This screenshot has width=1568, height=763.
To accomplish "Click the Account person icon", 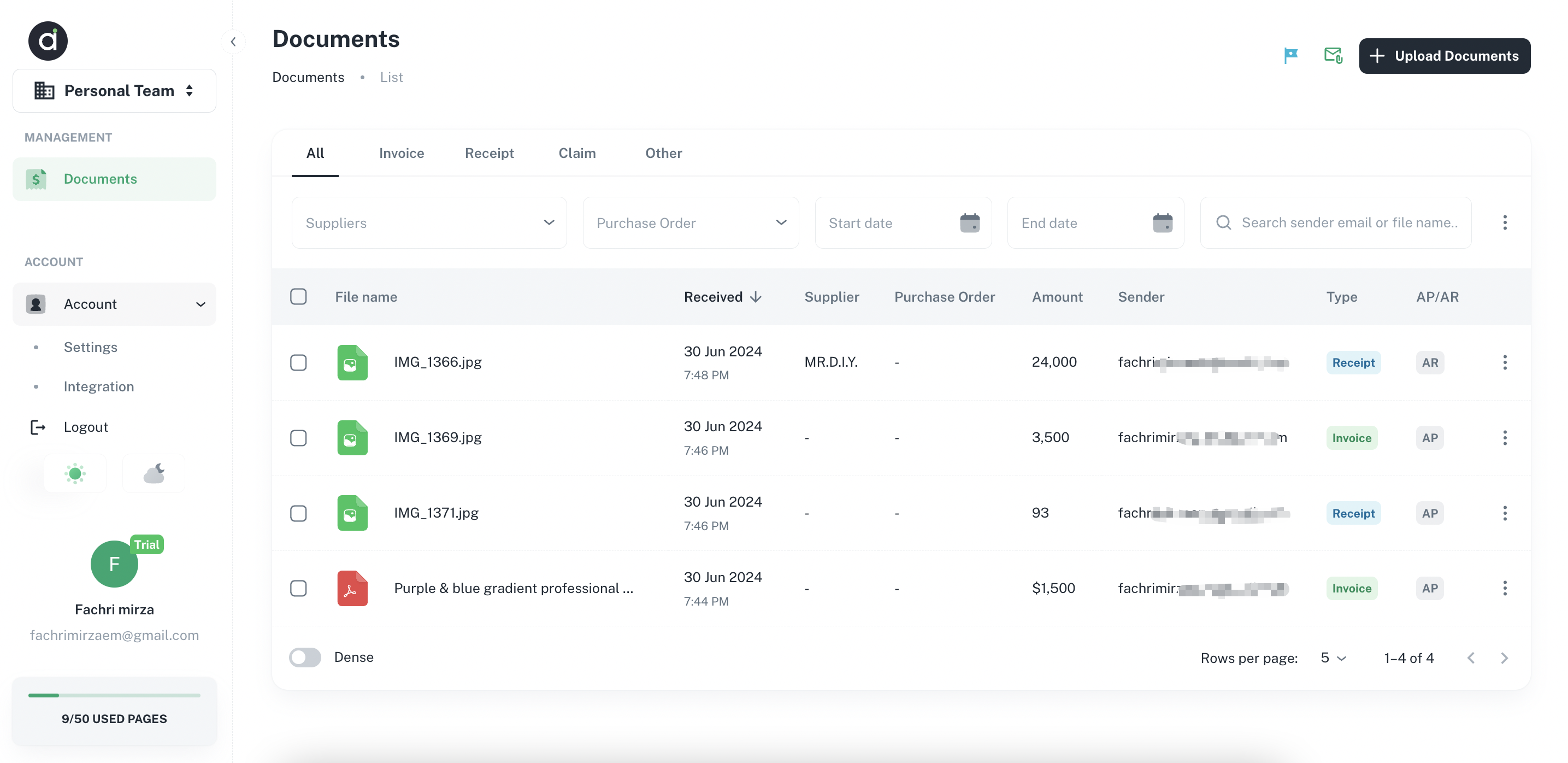I will click(36, 304).
